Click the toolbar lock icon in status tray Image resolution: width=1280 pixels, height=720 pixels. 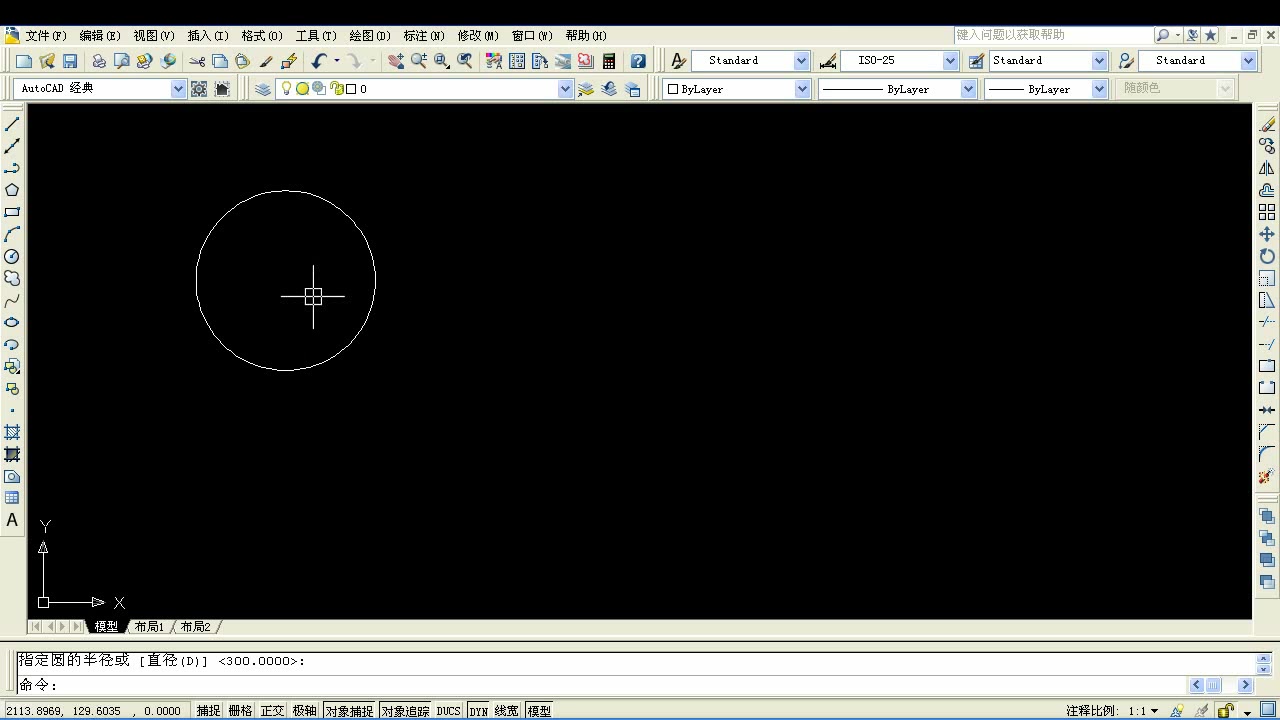click(x=1226, y=711)
